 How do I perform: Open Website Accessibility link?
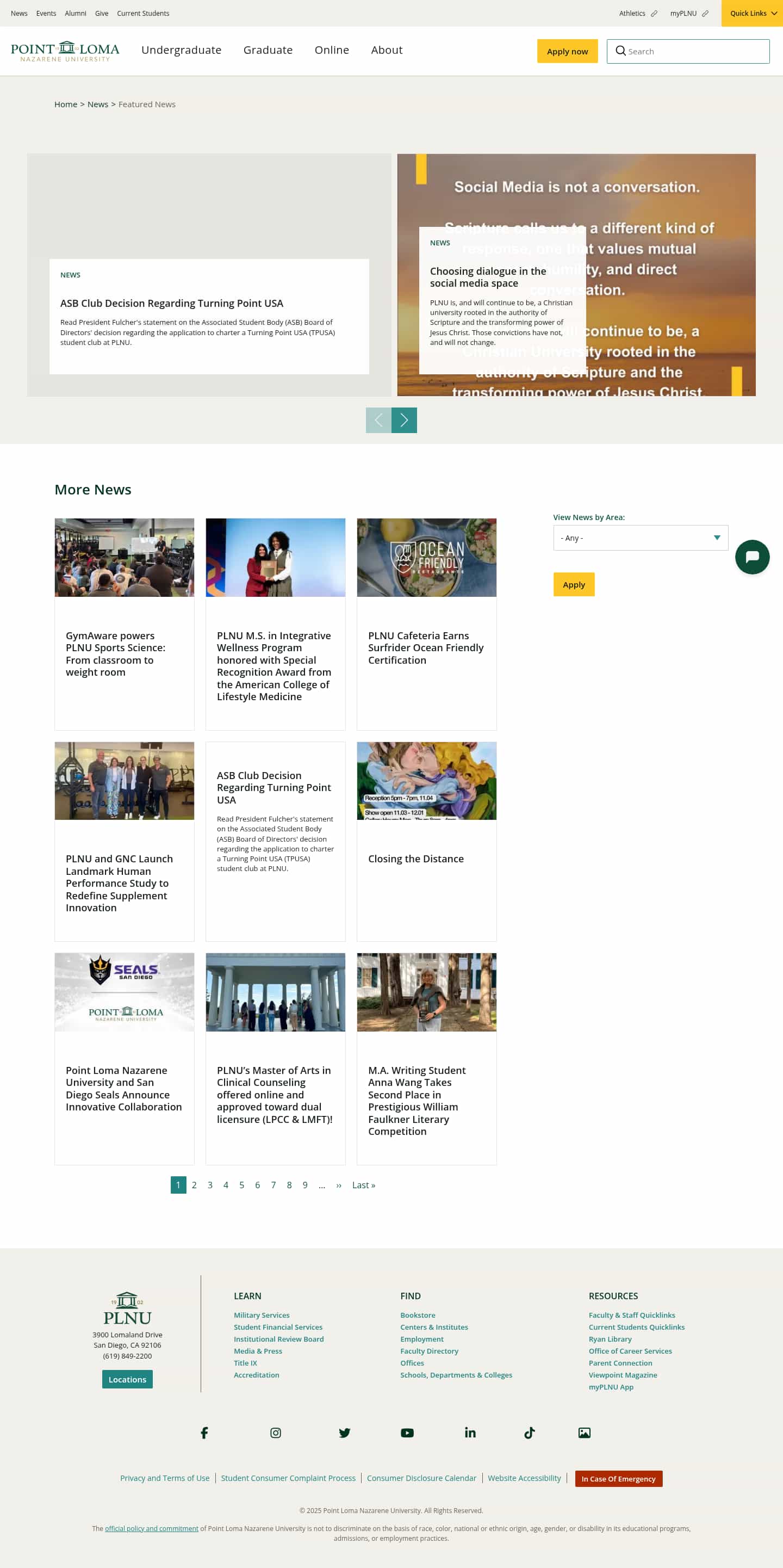pos(524,1478)
